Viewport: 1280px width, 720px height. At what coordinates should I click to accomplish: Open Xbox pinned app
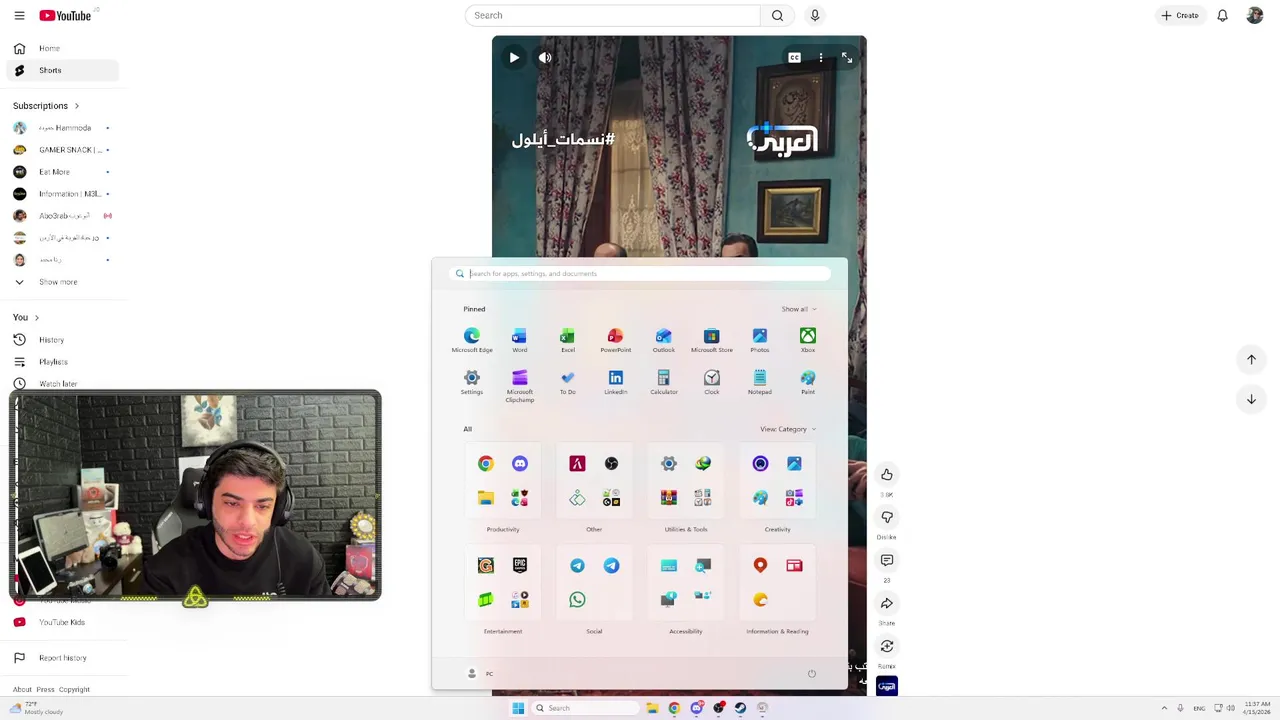pyautogui.click(x=808, y=340)
